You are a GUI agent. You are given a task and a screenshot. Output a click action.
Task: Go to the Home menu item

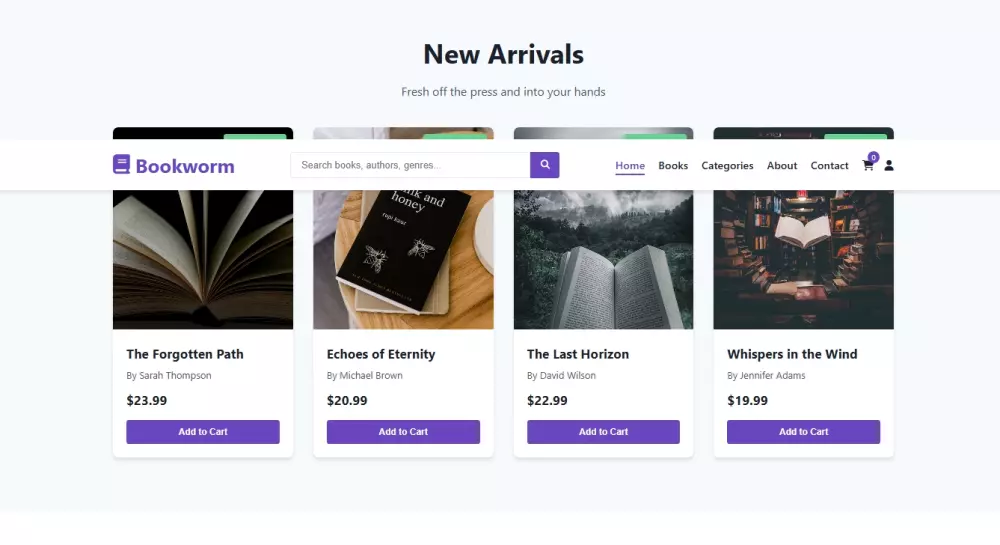click(x=630, y=166)
